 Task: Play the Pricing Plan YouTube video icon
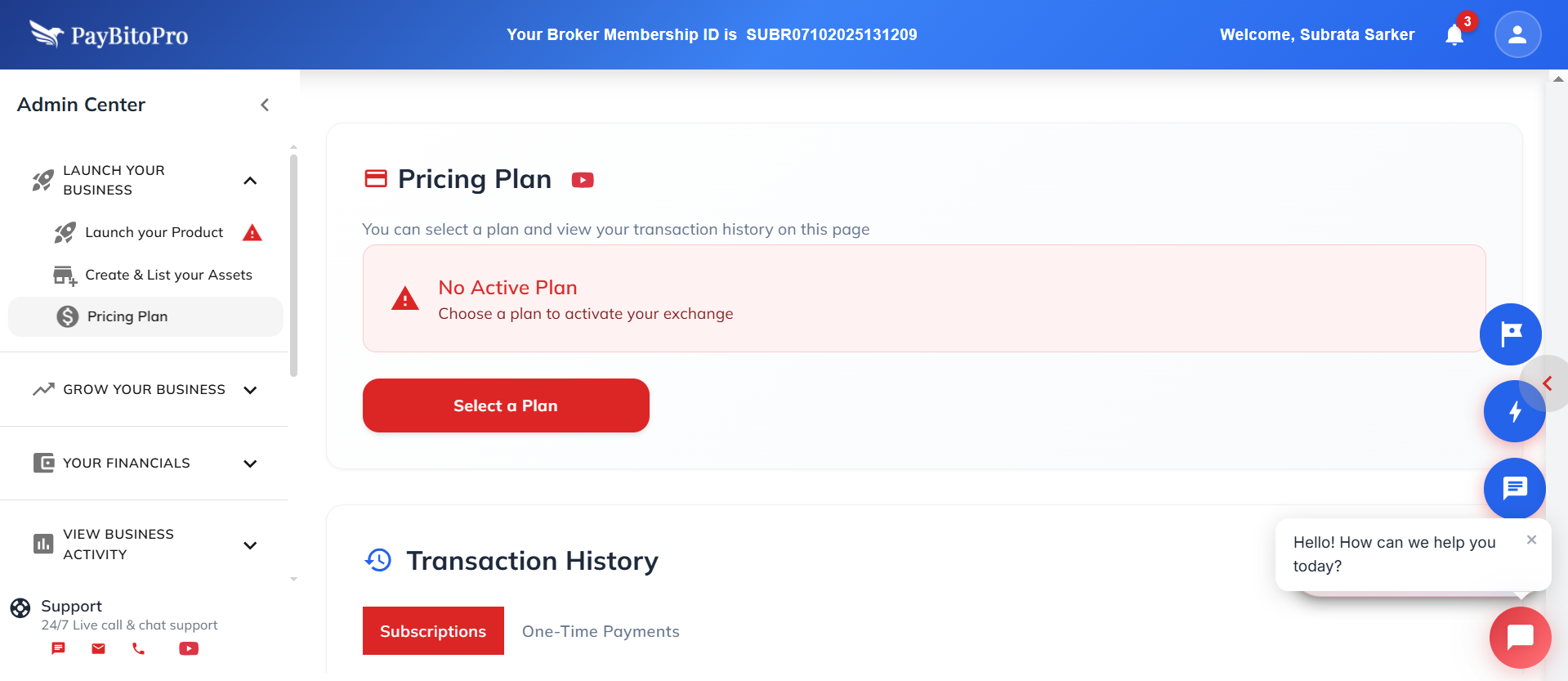[583, 179]
